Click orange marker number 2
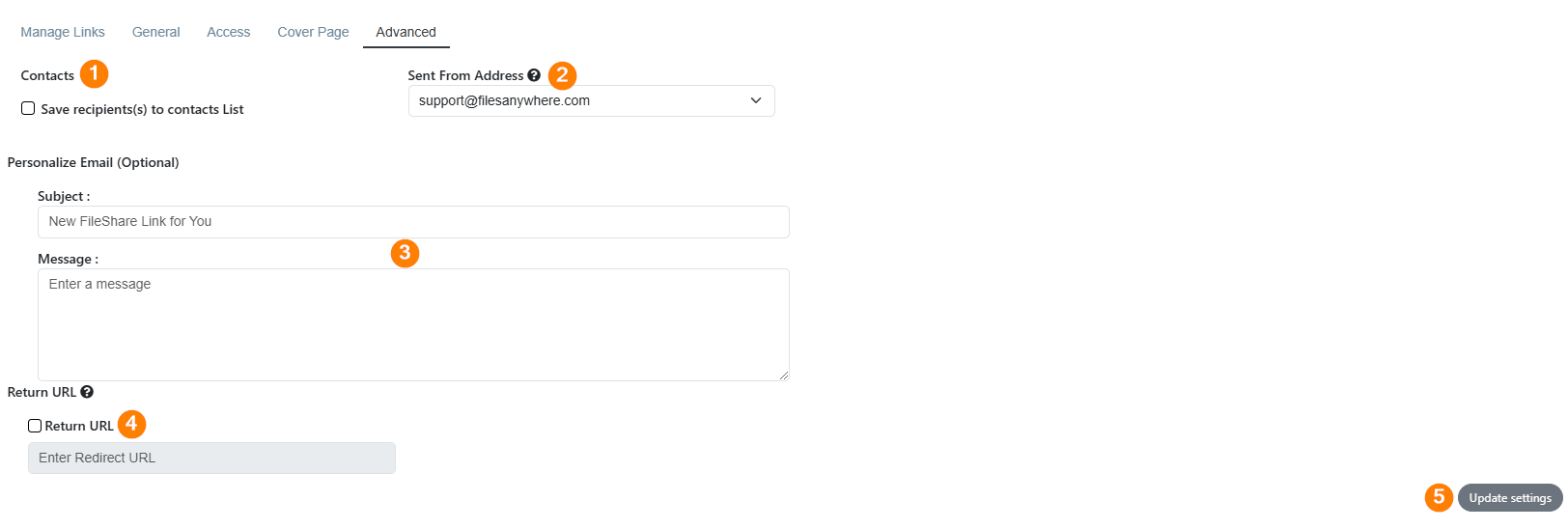Screen dimensions: 1568x529 point(562,75)
